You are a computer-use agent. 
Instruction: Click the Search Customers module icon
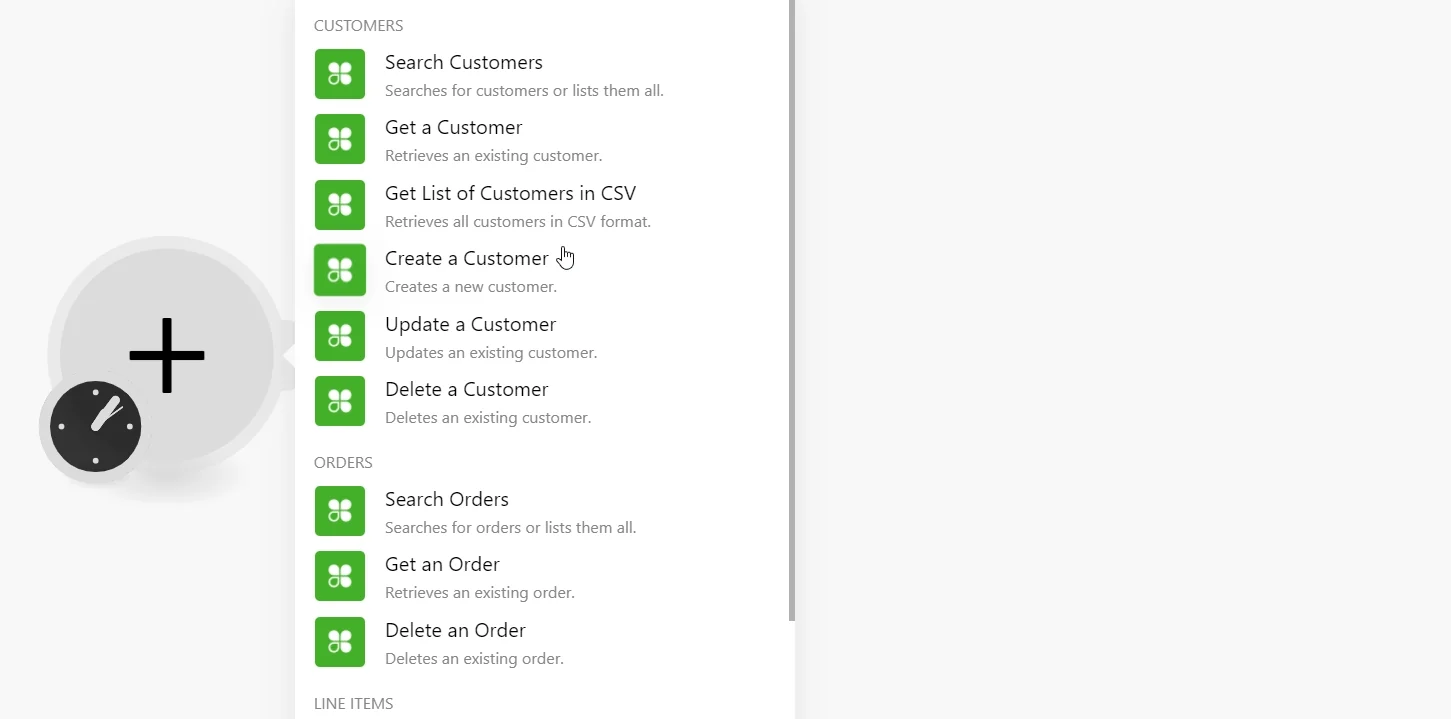coord(340,74)
